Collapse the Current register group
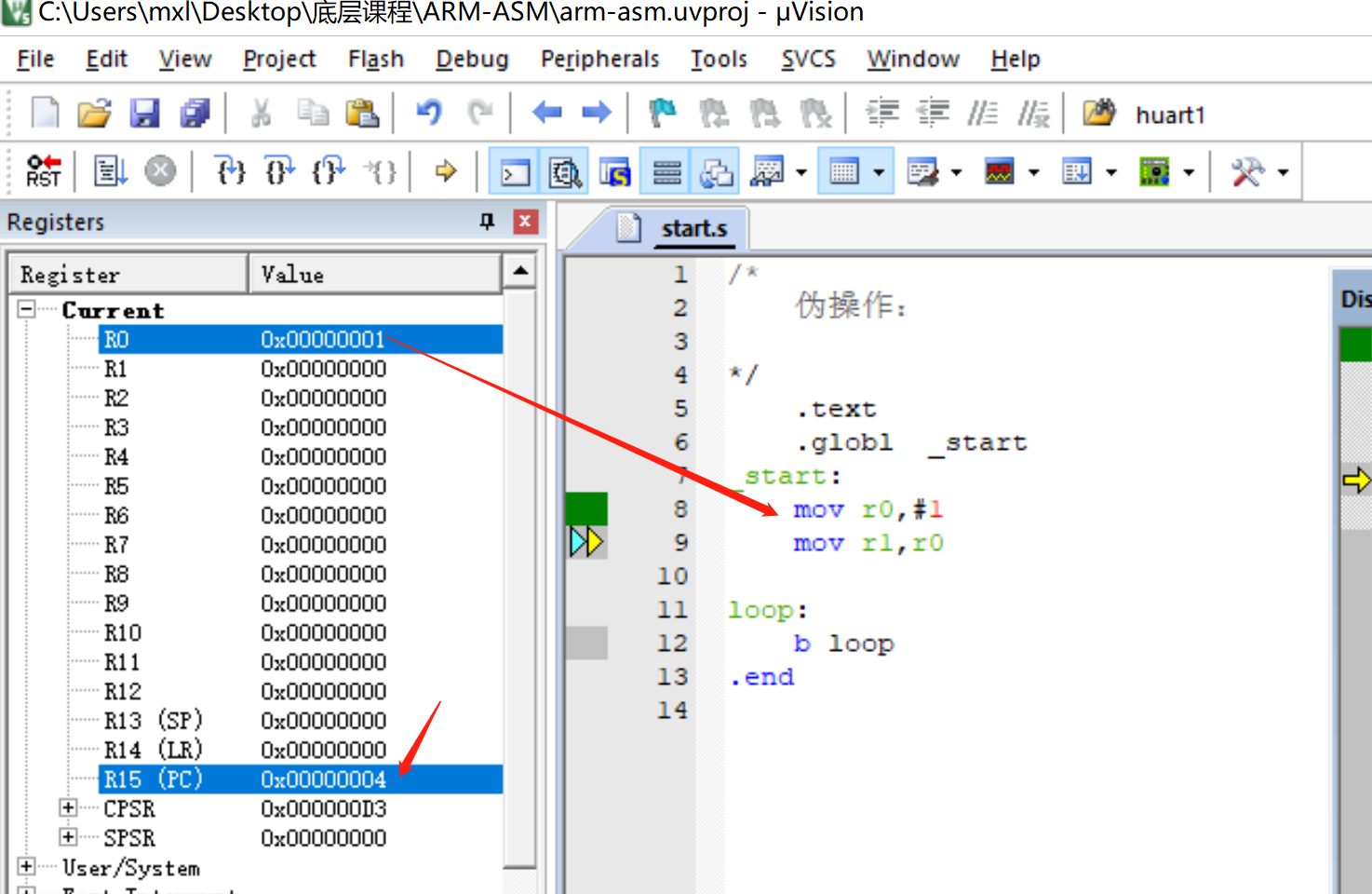Viewport: 1372px width, 894px height. 26,308
